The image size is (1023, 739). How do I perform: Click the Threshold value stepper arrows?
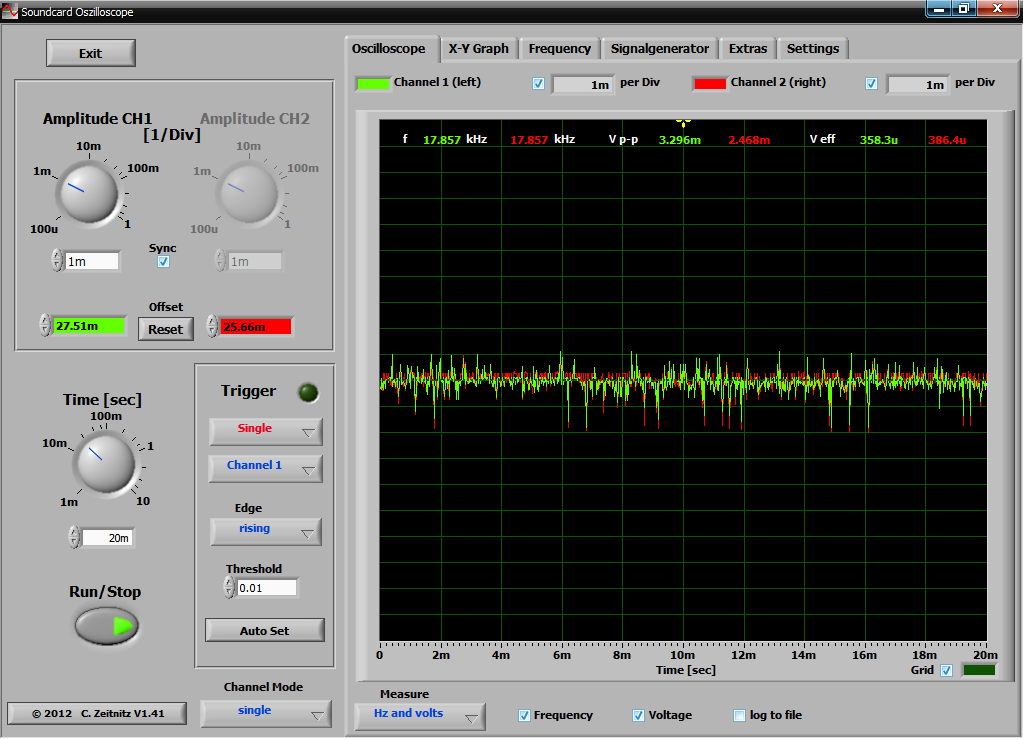point(229,588)
